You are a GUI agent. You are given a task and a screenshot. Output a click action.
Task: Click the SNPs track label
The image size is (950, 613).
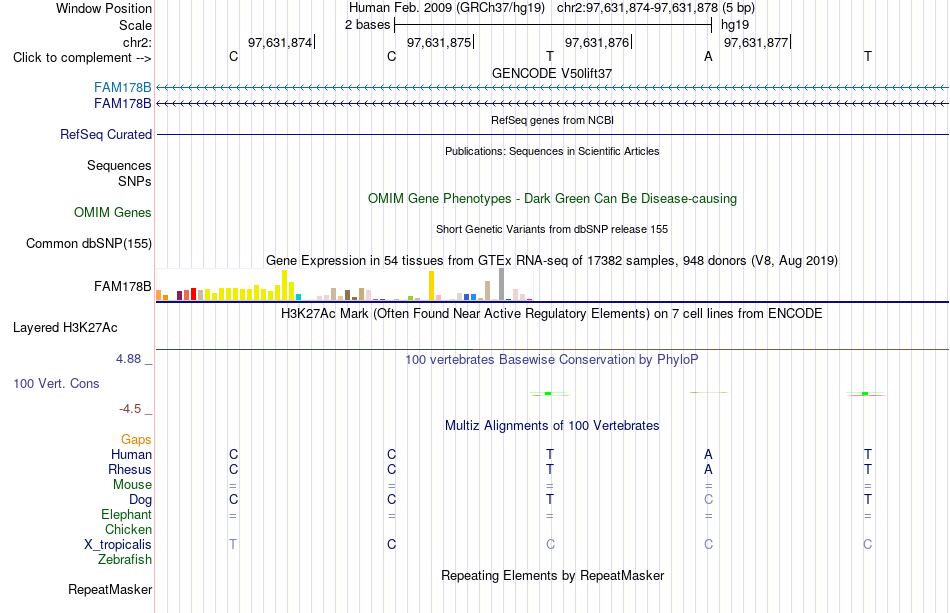pos(135,181)
